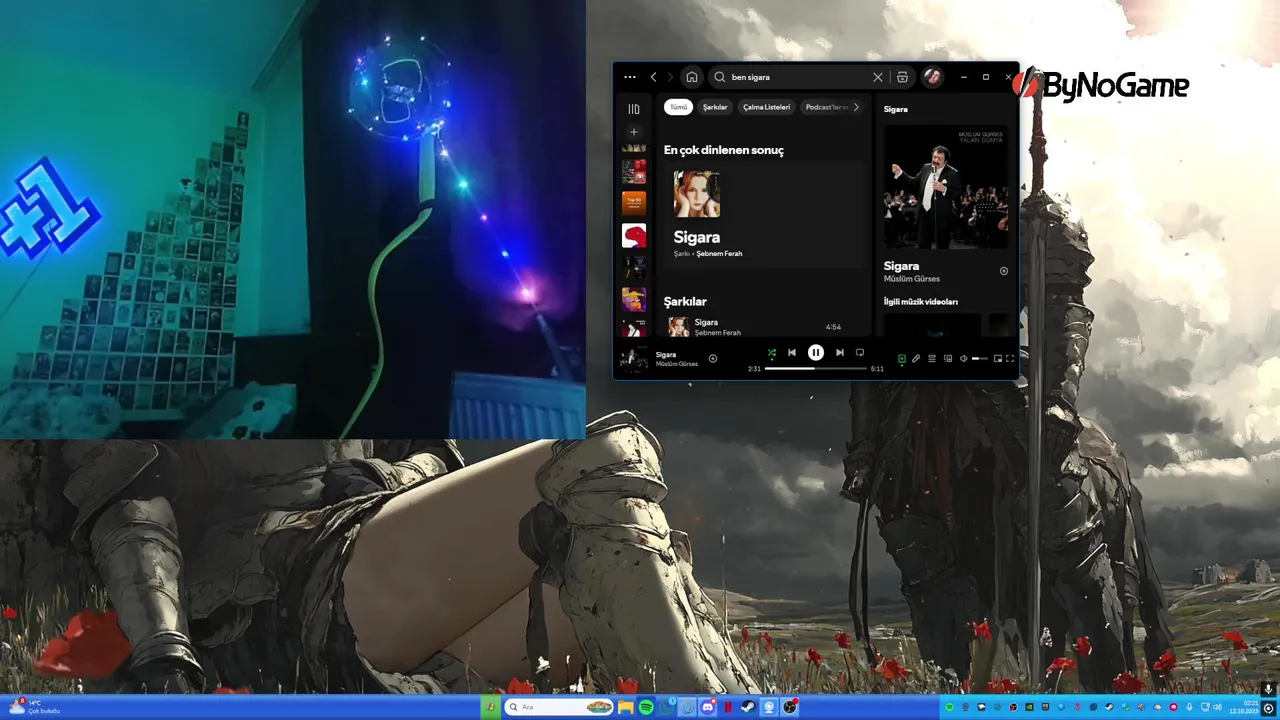Select the Çalma Listeleri filter chip
1280x720 pixels.
(766, 107)
